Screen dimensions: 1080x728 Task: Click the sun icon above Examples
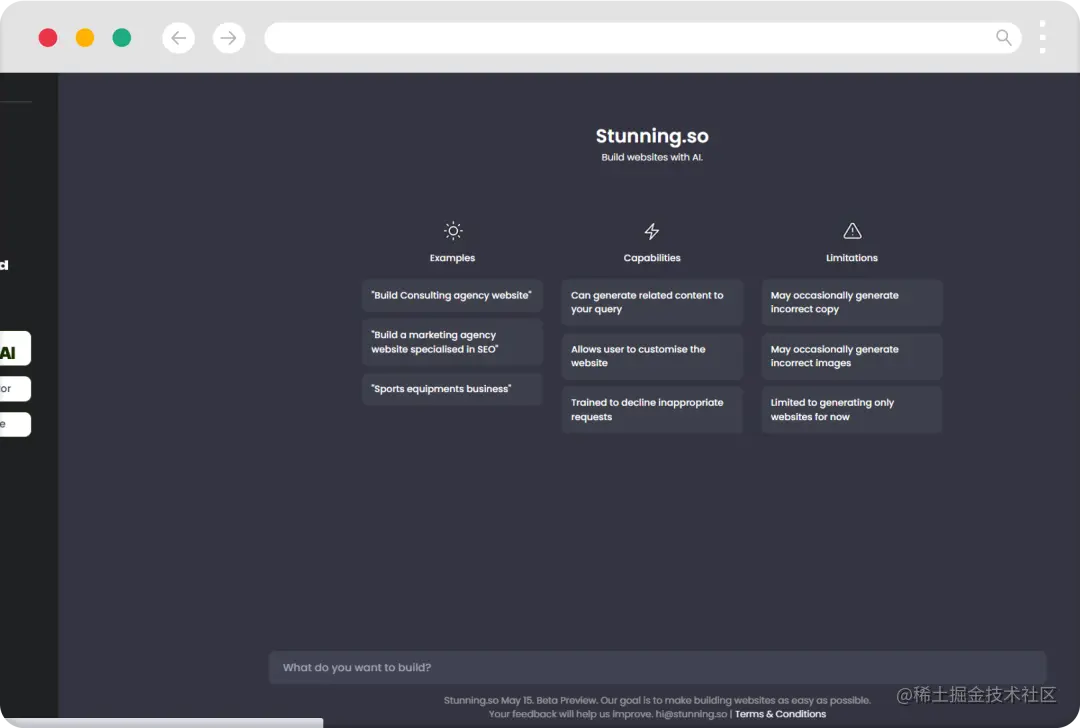pyautogui.click(x=453, y=231)
